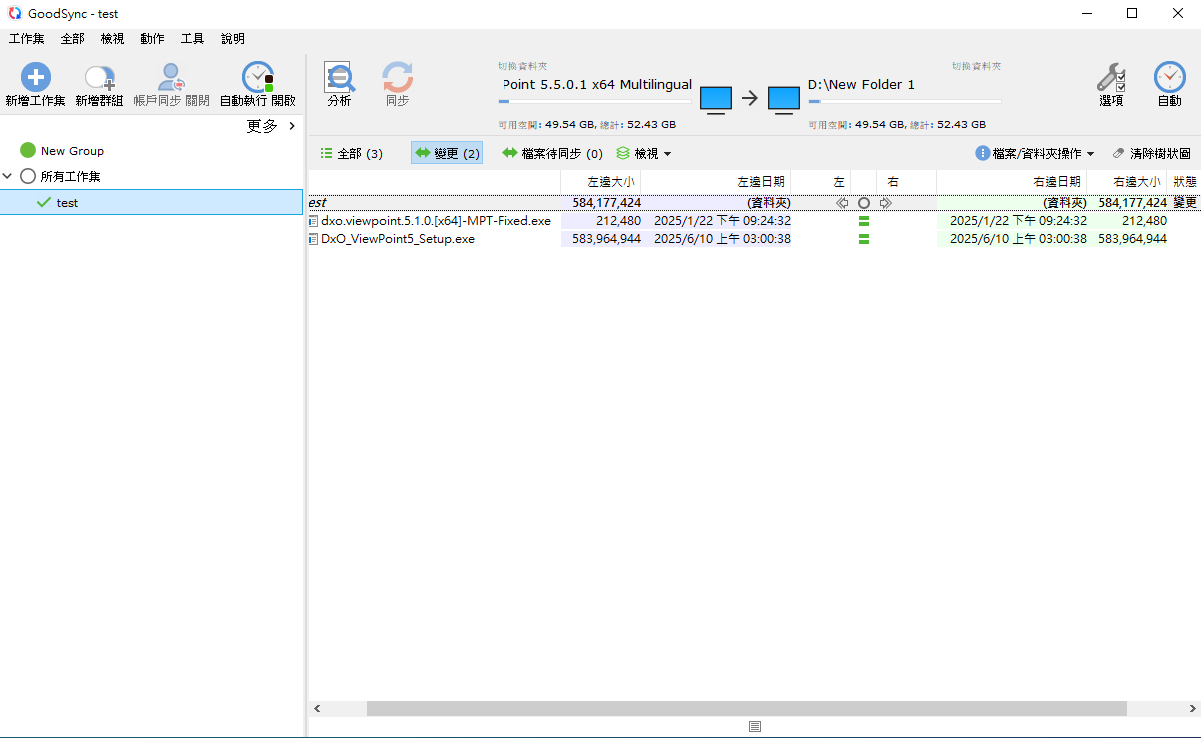Image resolution: width=1201 pixels, height=738 pixels.
Task: Click the 左 column header
Action: tap(820, 182)
